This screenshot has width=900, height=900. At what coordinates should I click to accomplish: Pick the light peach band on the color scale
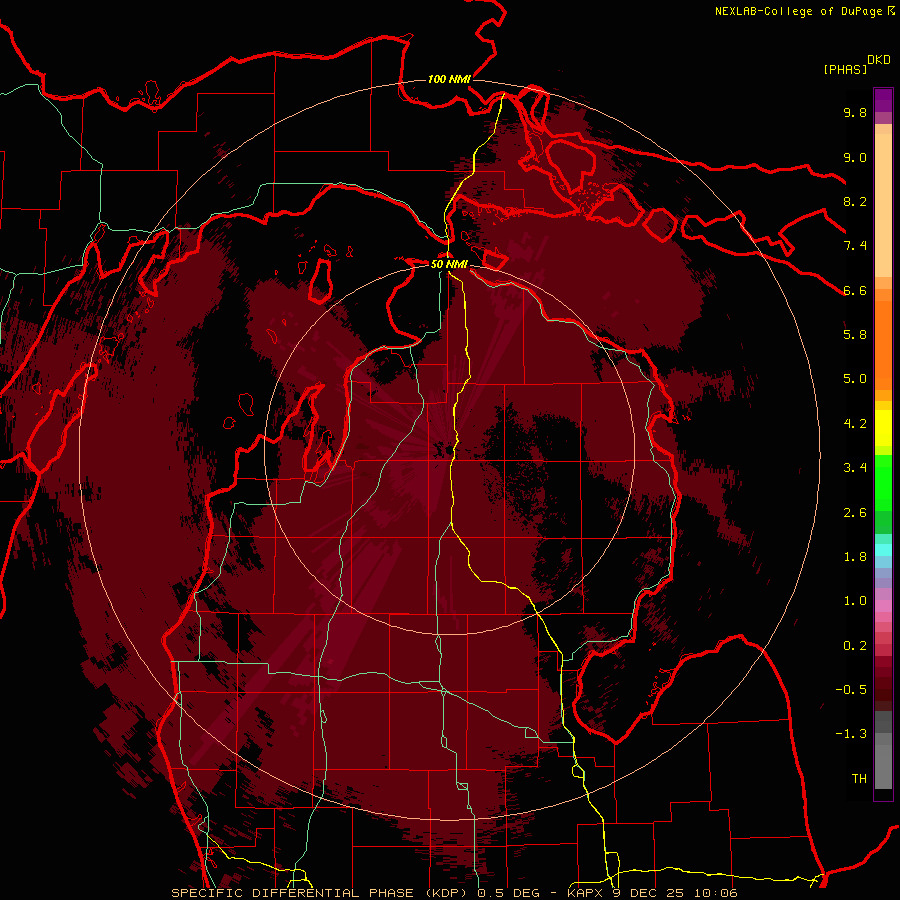[883, 207]
